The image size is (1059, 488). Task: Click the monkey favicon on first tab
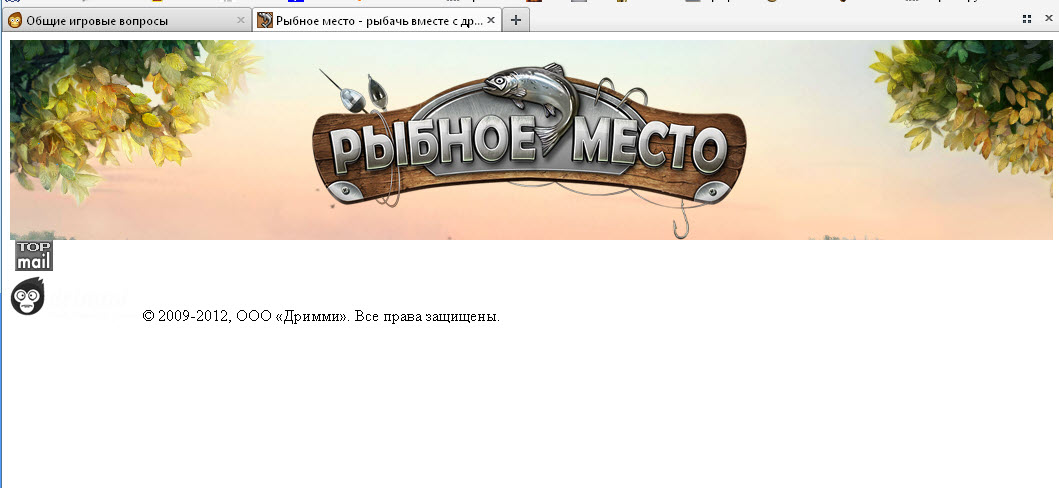tap(15, 20)
